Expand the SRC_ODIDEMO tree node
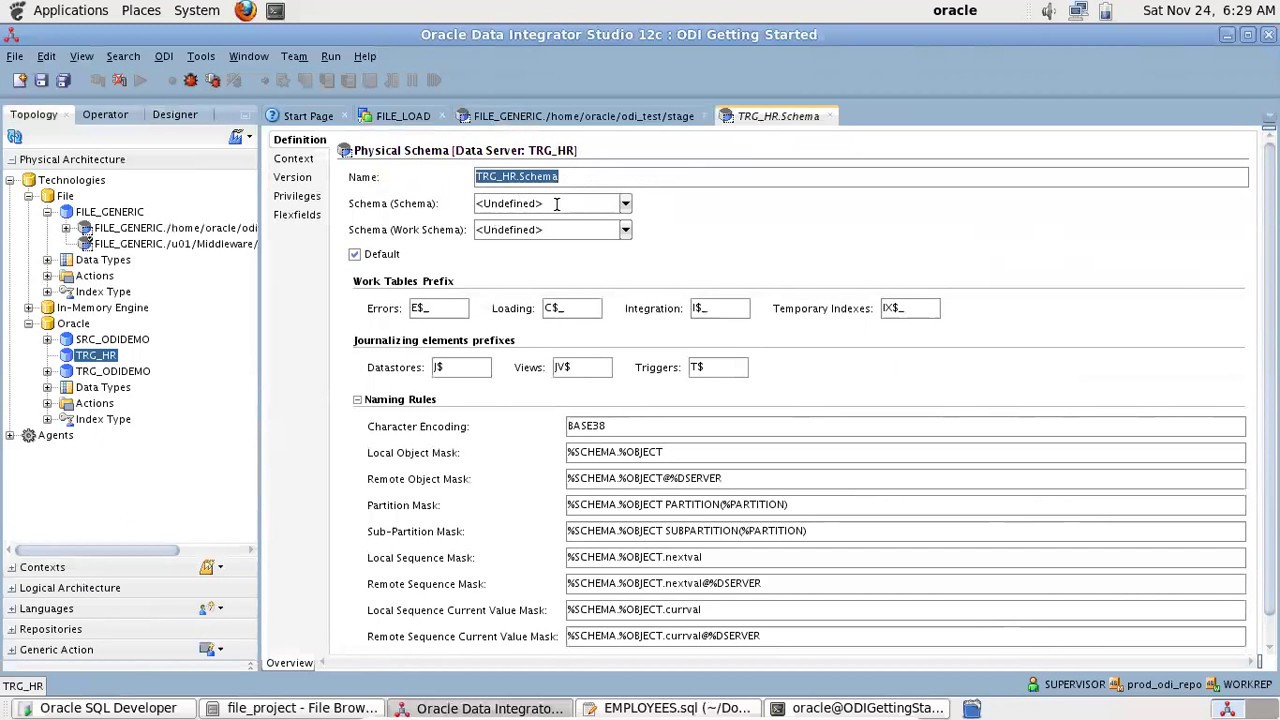Image resolution: width=1280 pixels, height=720 pixels. tap(47, 340)
